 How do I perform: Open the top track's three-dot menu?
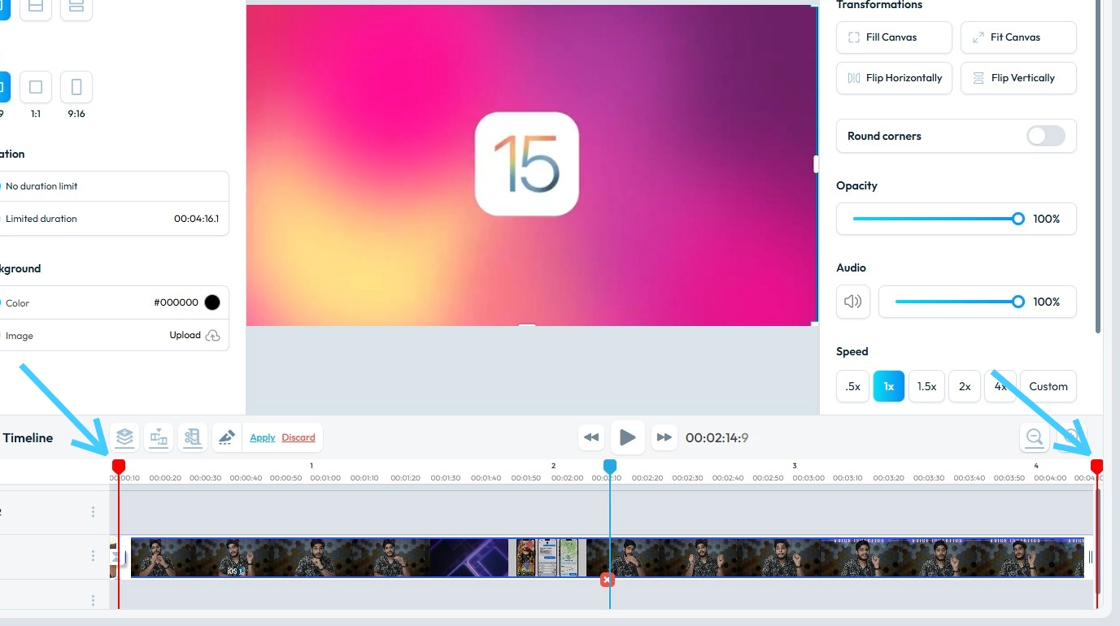coord(93,512)
